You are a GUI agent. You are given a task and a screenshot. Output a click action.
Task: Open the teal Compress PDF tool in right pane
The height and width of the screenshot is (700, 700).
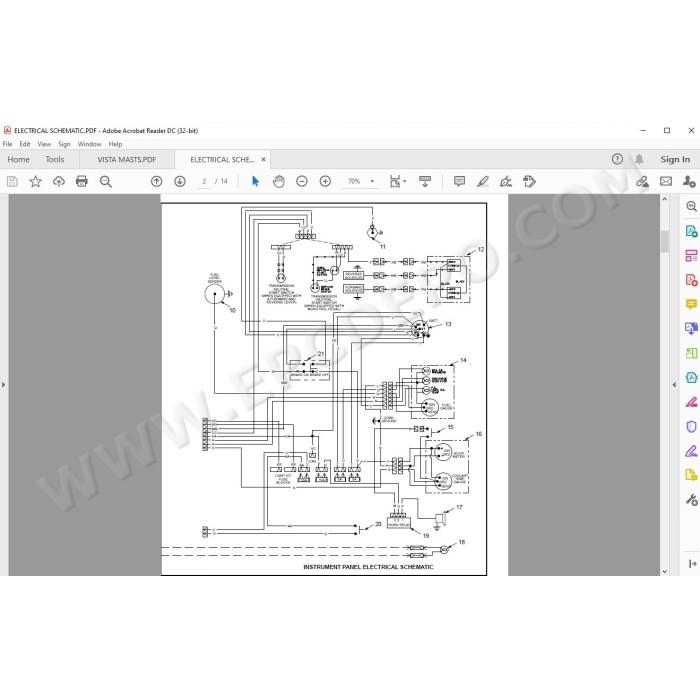(x=691, y=378)
